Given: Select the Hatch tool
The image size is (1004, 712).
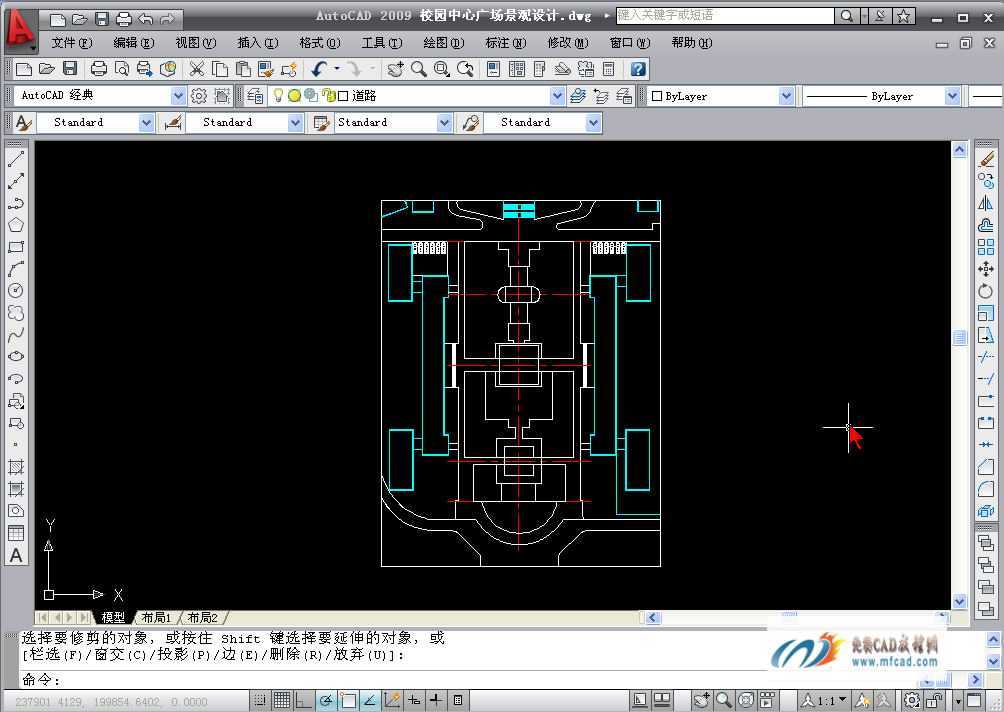Looking at the screenshot, I should [16, 467].
